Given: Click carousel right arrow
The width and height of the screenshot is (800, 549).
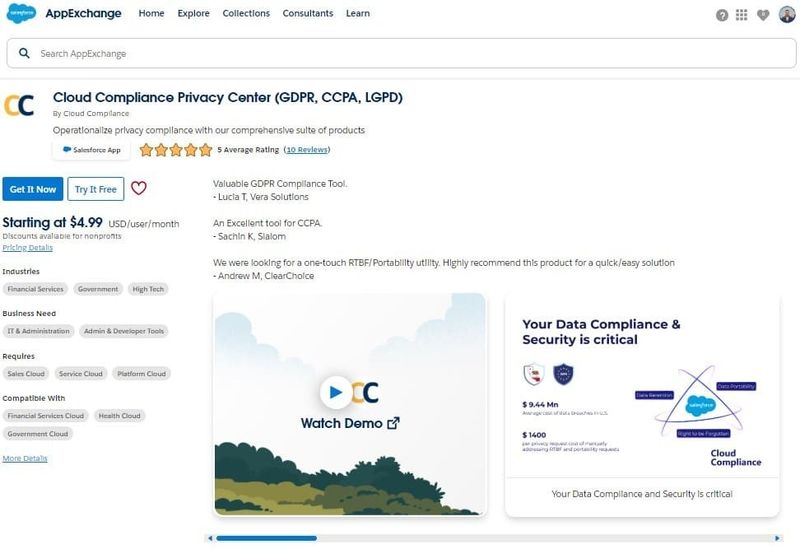Looking at the screenshot, I should point(777,538).
